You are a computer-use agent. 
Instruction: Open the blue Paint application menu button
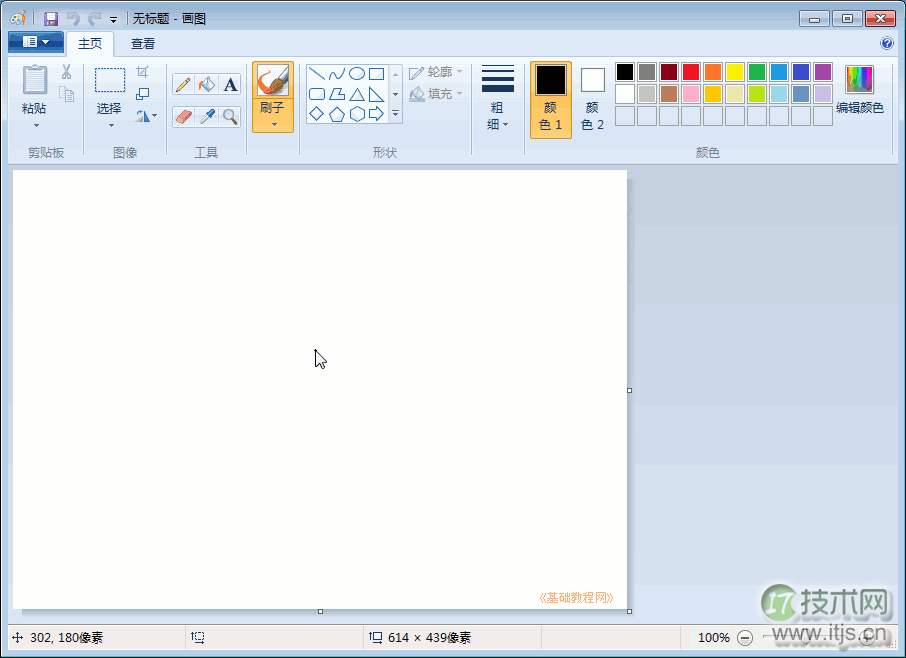coord(35,42)
